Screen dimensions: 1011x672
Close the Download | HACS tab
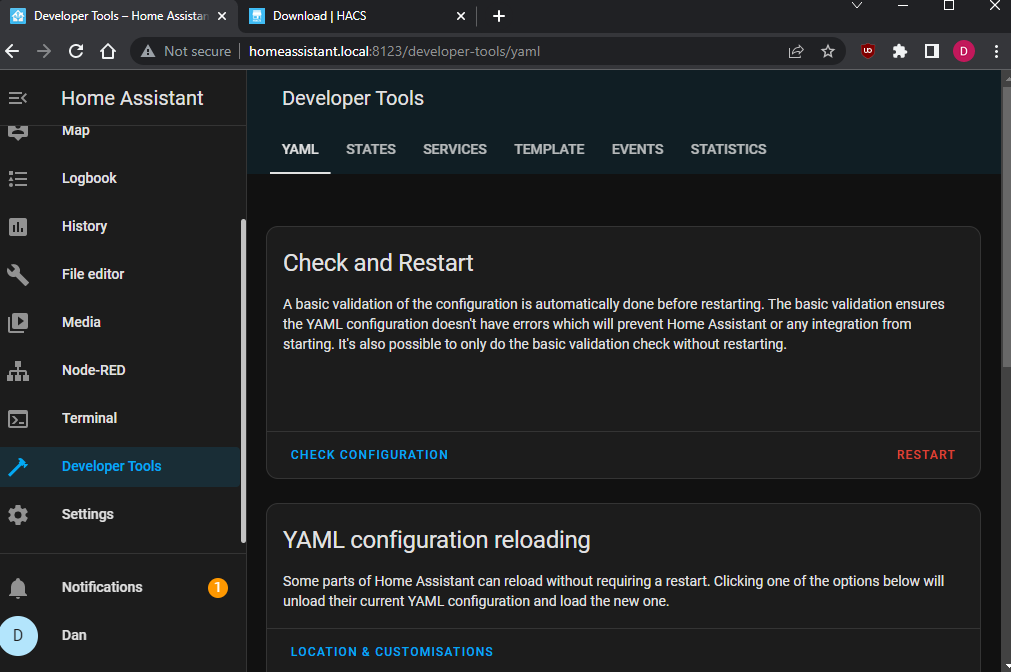(x=461, y=16)
